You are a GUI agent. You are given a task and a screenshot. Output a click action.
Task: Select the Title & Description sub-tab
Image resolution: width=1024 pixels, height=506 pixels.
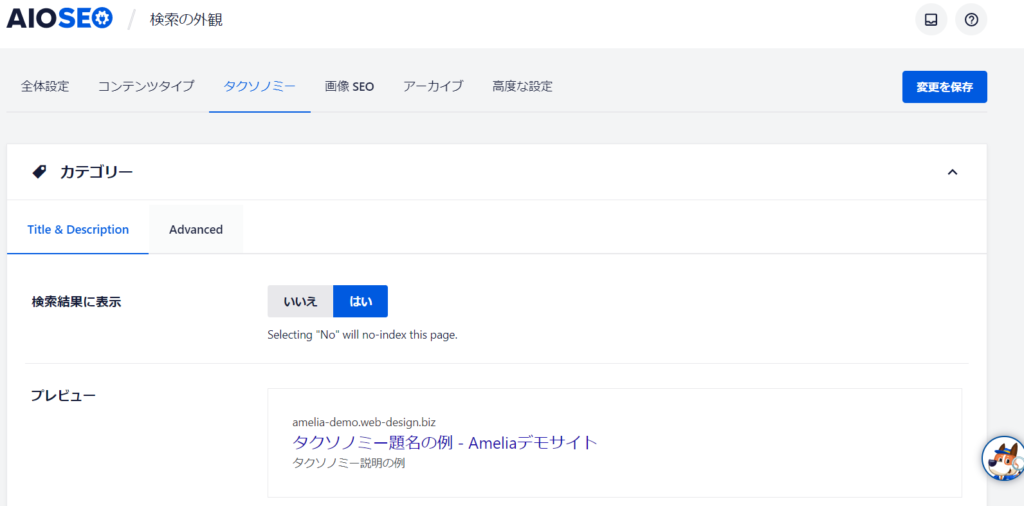(78, 229)
